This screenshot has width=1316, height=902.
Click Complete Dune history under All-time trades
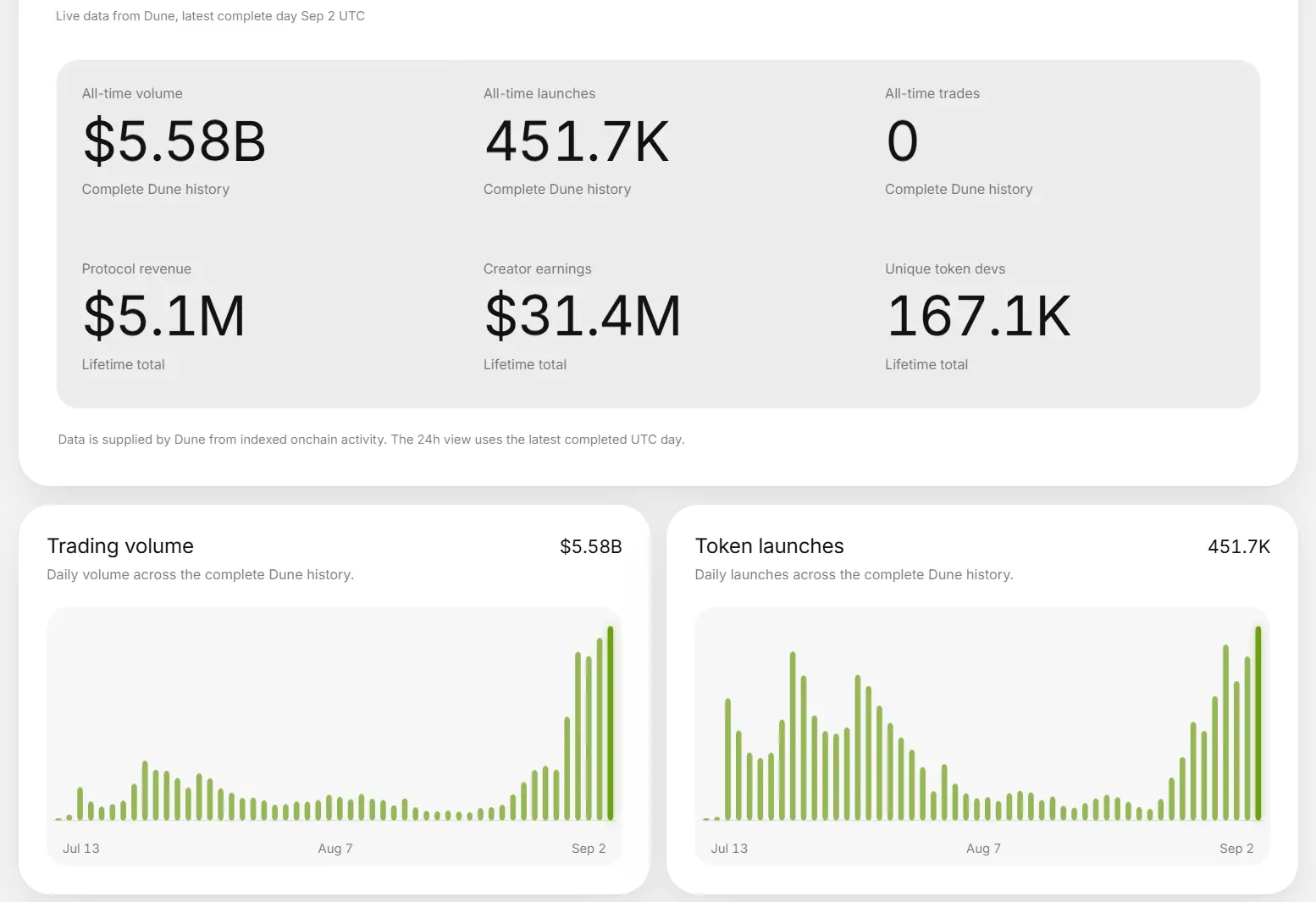(x=959, y=190)
